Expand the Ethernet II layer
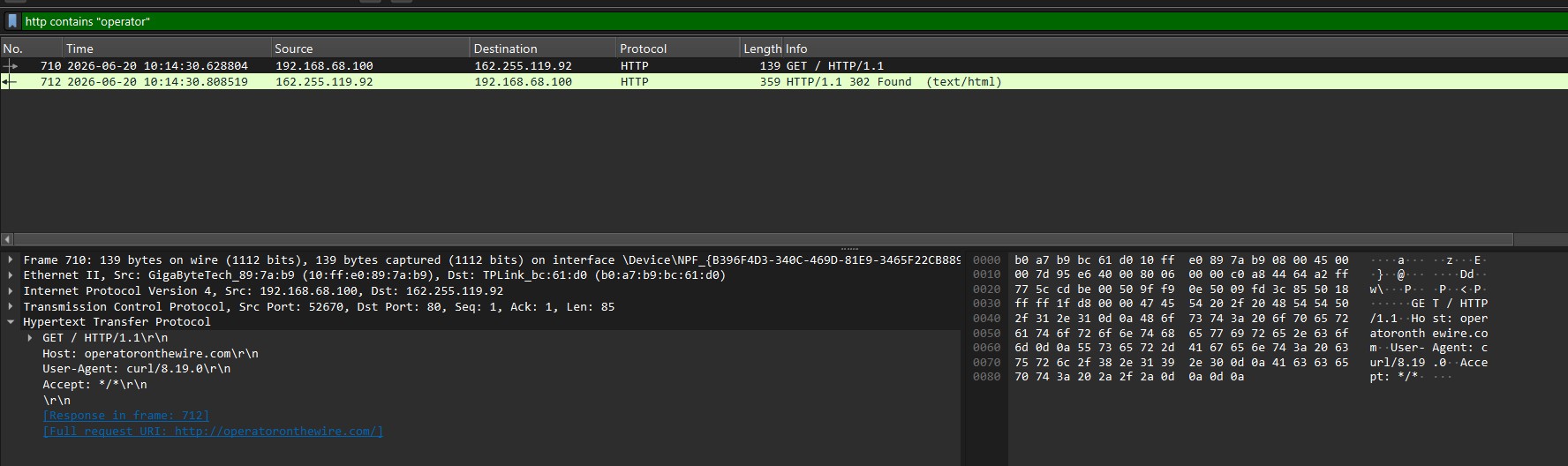 [x=11, y=275]
